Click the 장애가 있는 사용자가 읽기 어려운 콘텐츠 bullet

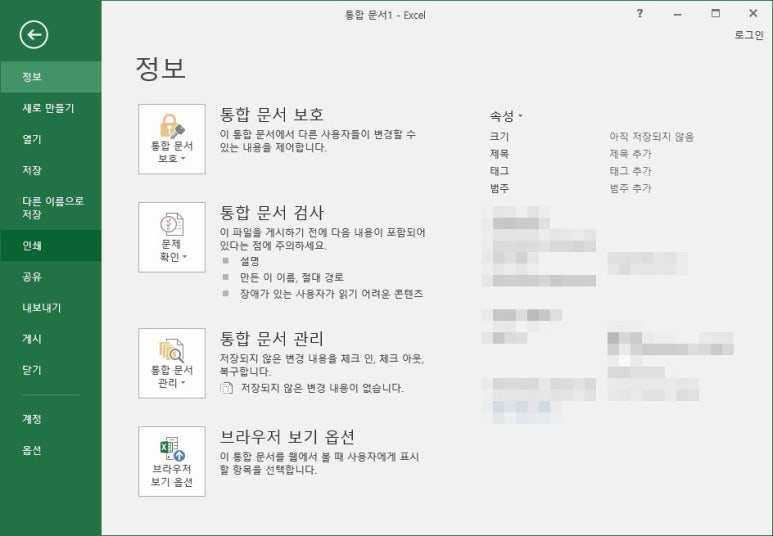(331, 294)
